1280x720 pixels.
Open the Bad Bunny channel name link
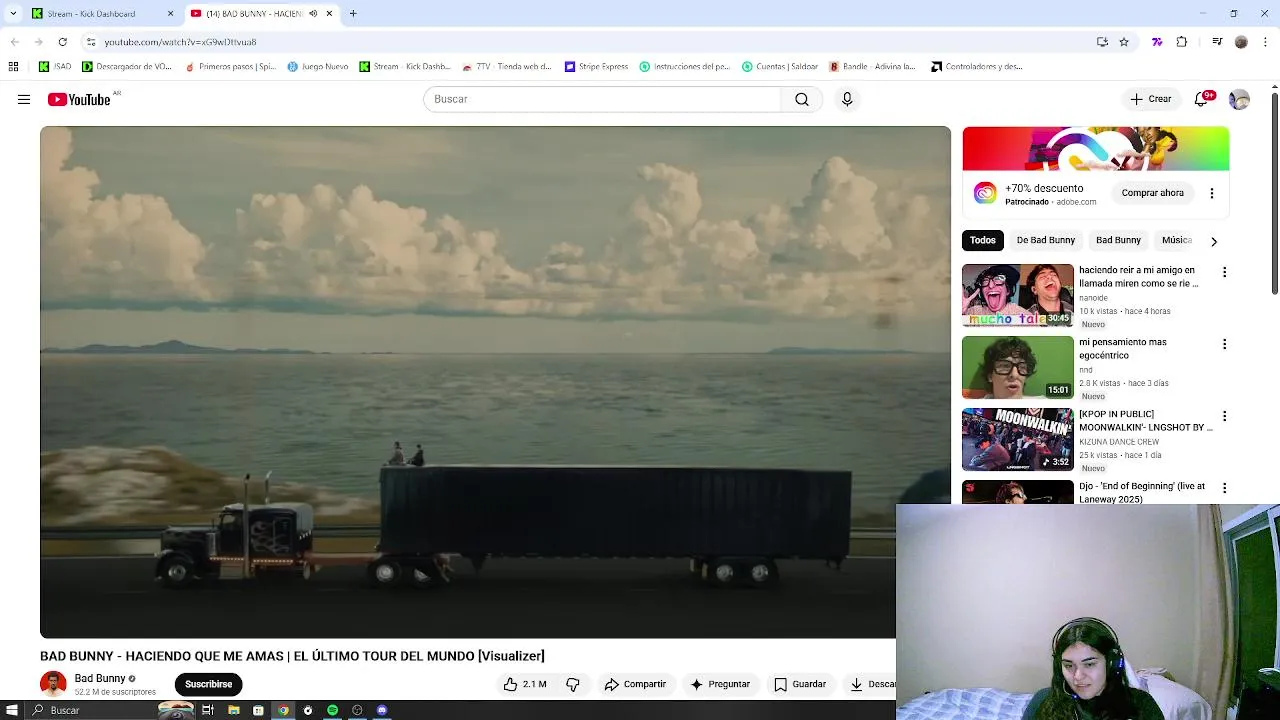click(x=100, y=678)
